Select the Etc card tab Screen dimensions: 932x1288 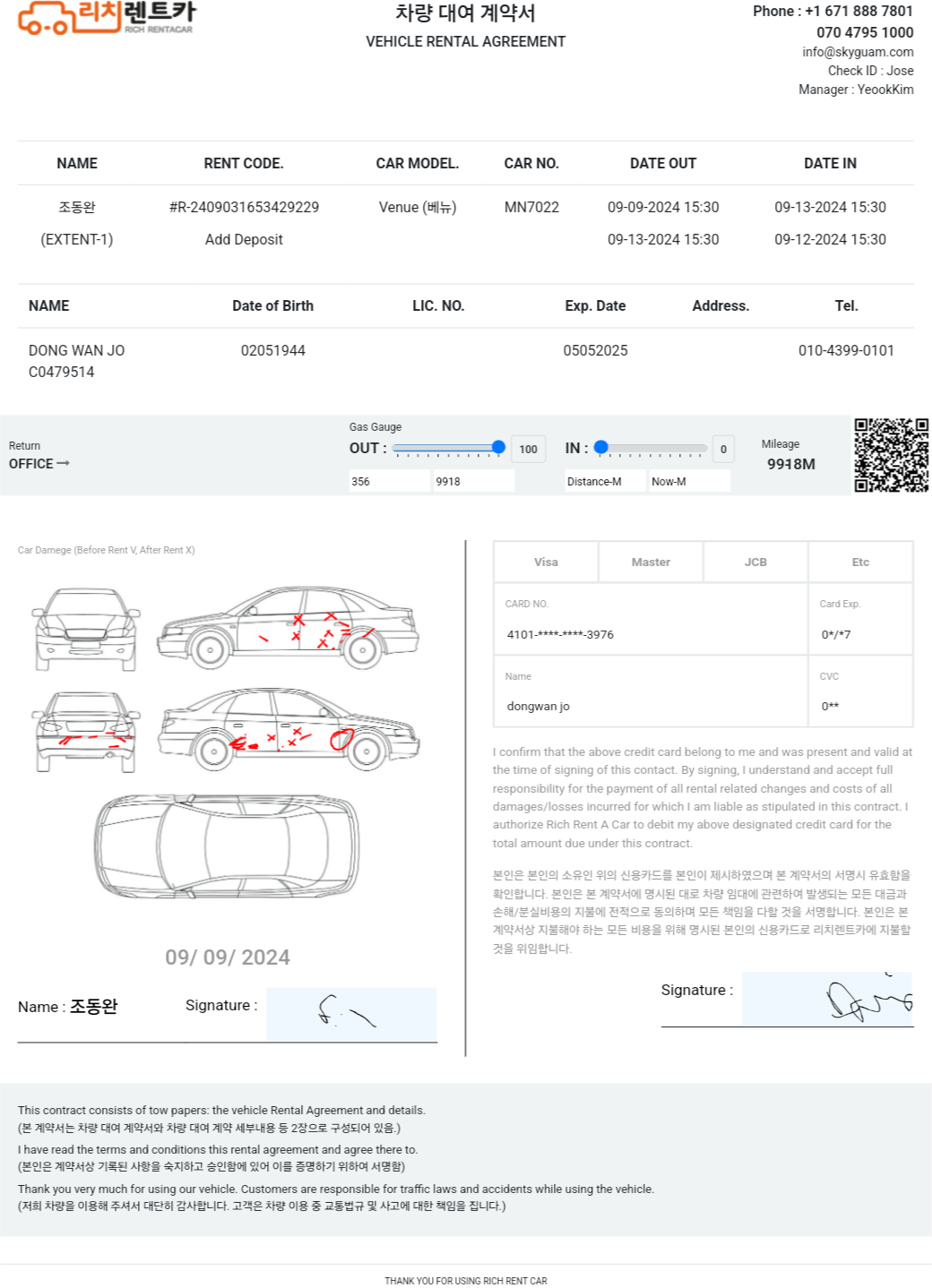click(x=860, y=562)
